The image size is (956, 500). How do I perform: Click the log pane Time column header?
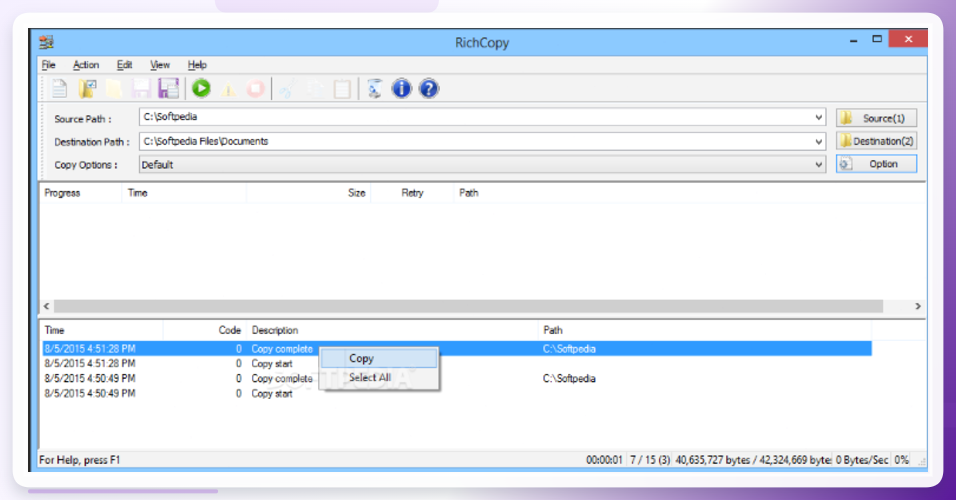102,330
